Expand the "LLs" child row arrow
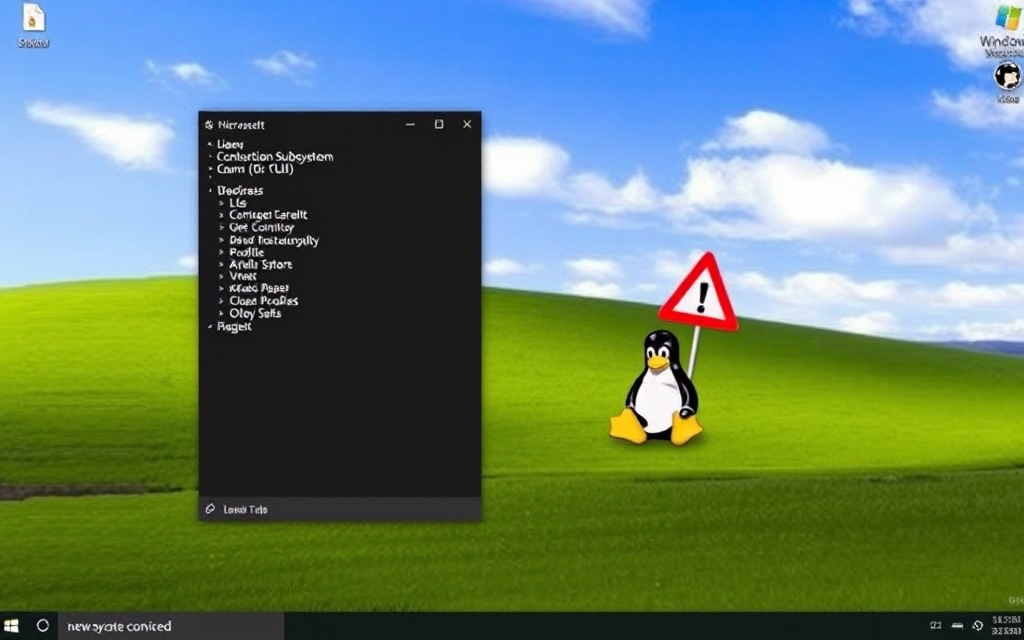The width and height of the screenshot is (1024, 640). point(222,204)
